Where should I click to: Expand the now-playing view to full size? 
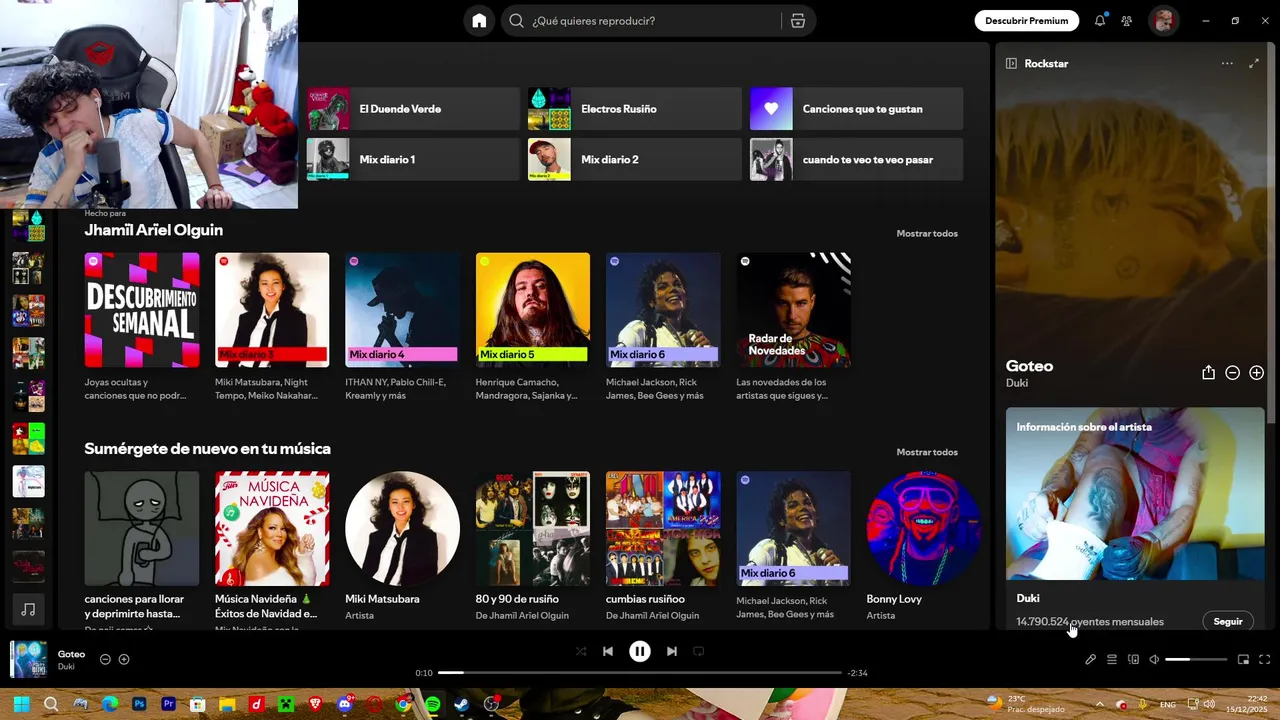tap(1254, 63)
